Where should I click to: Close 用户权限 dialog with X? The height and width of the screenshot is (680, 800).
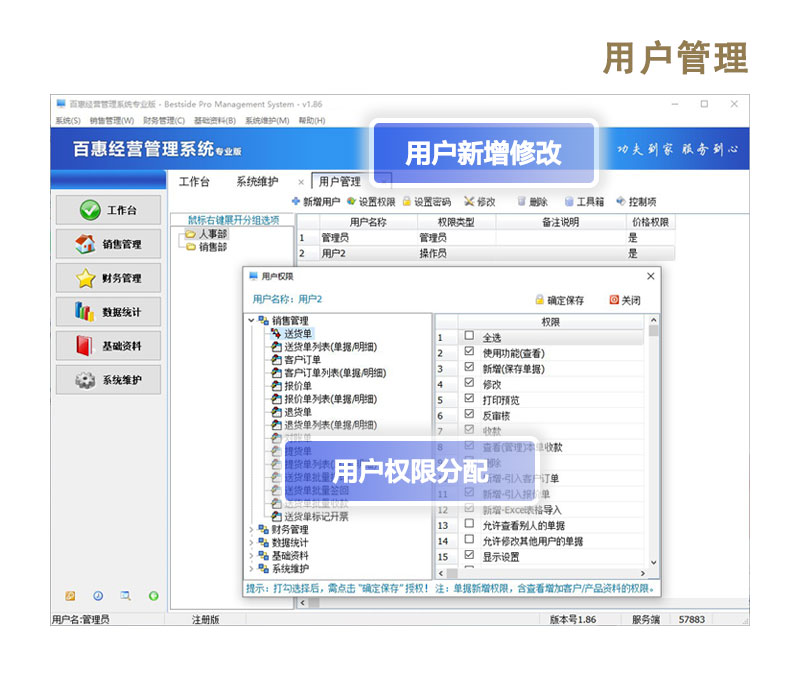(x=651, y=276)
